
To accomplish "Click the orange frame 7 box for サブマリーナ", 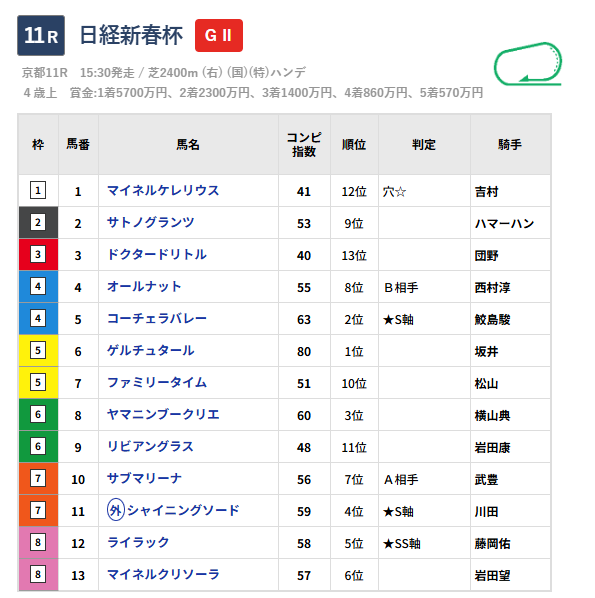I will pyautogui.click(x=38, y=478).
